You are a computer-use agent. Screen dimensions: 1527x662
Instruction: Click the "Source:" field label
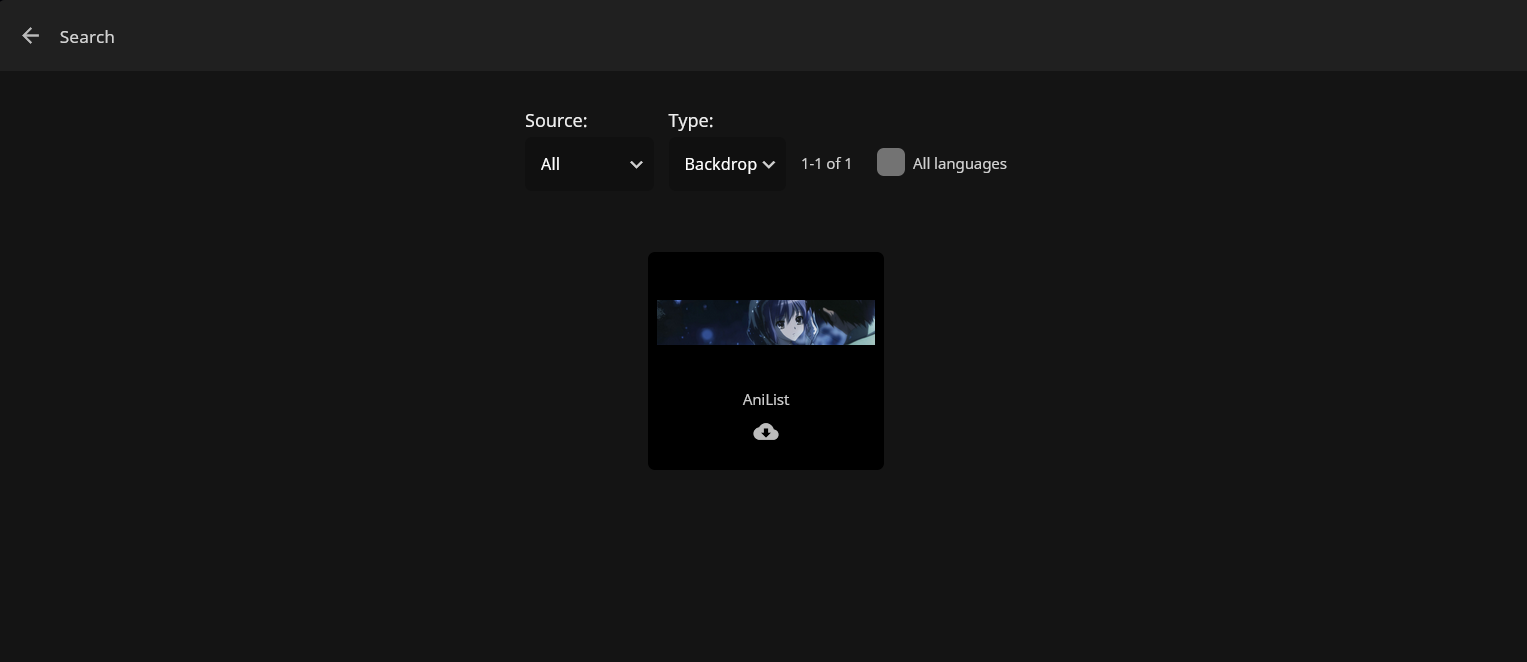556,120
